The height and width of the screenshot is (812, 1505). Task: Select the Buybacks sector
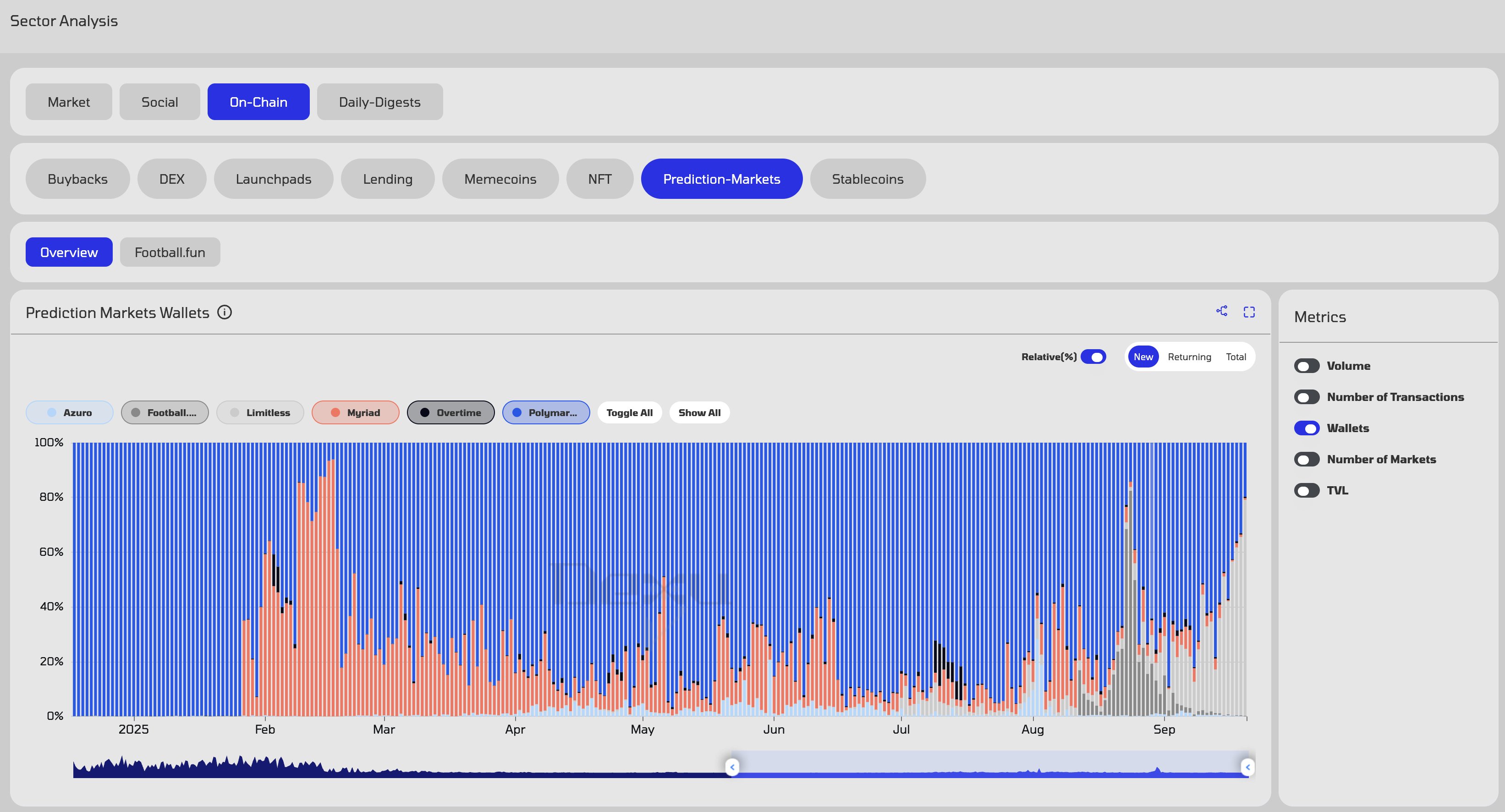(x=77, y=179)
